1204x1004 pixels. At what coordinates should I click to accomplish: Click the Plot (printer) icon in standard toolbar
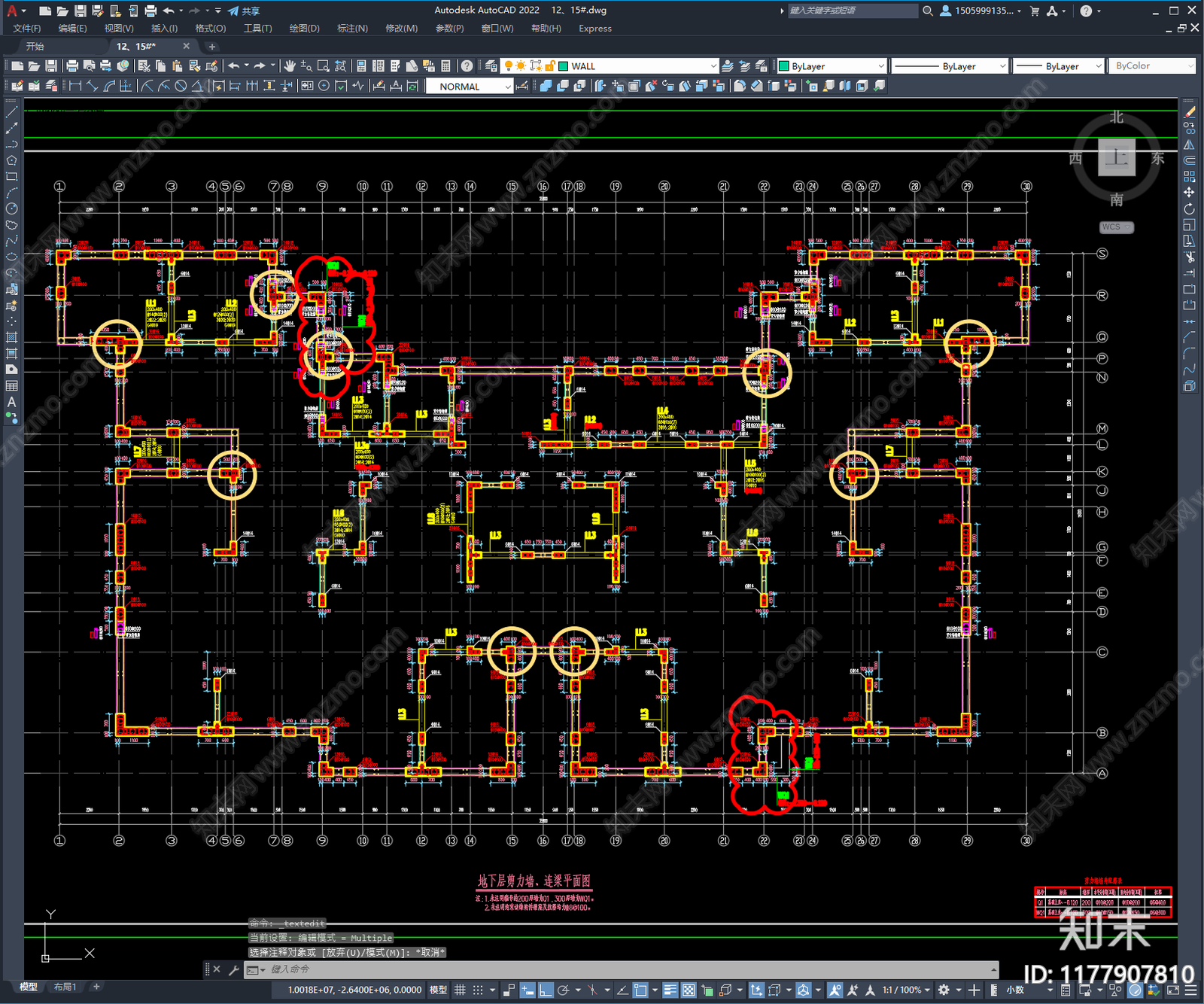pos(72,66)
